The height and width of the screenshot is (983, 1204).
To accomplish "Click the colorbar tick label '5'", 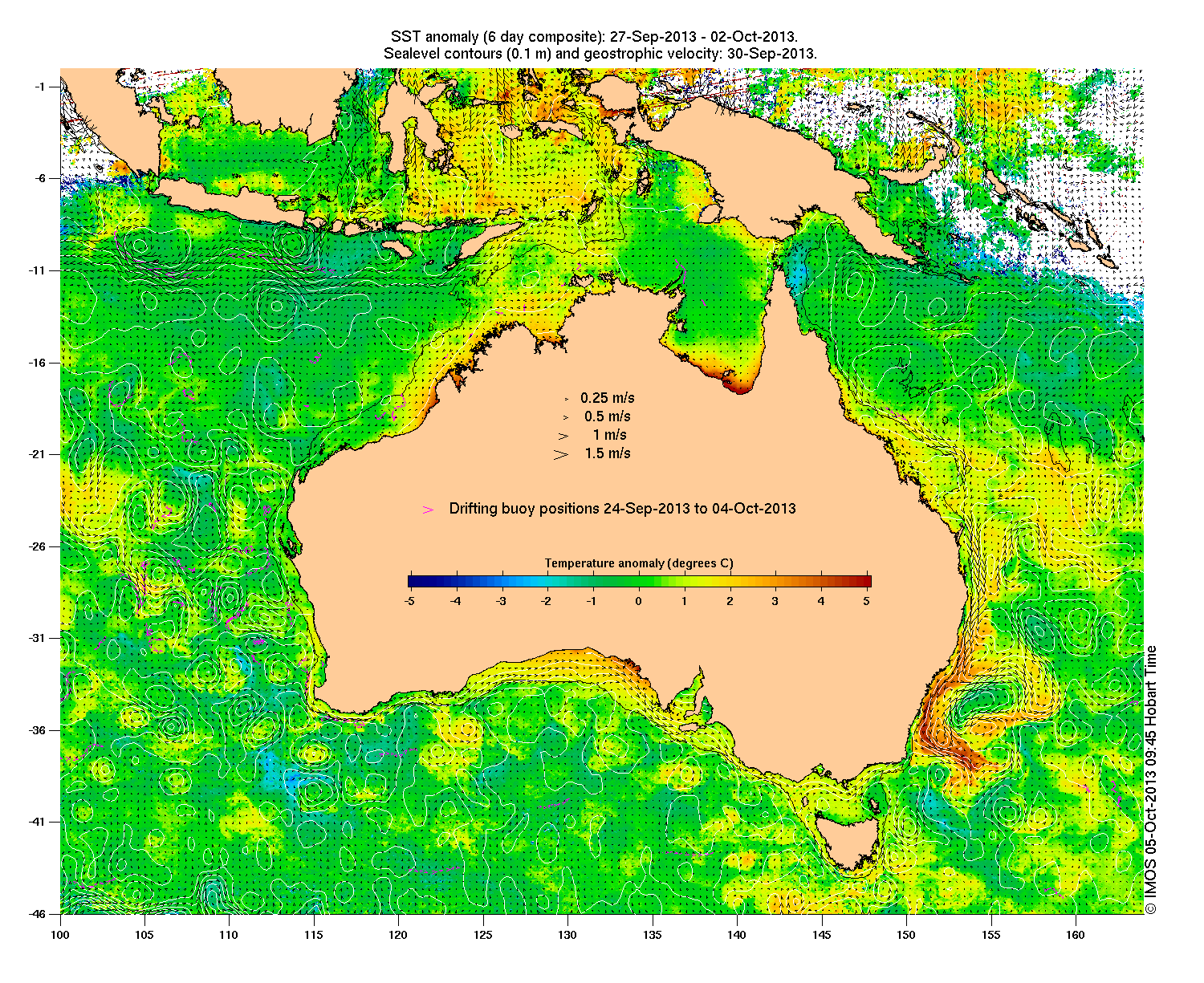I will (x=868, y=600).
